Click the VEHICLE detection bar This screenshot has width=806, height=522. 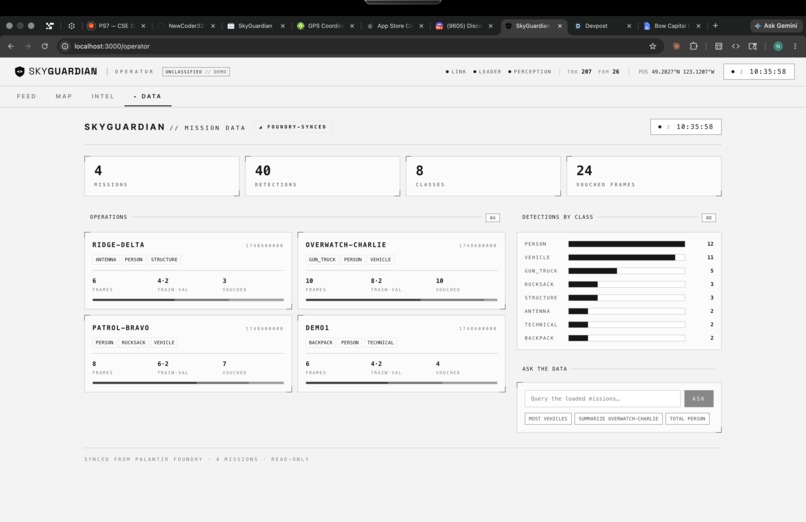click(x=627, y=257)
